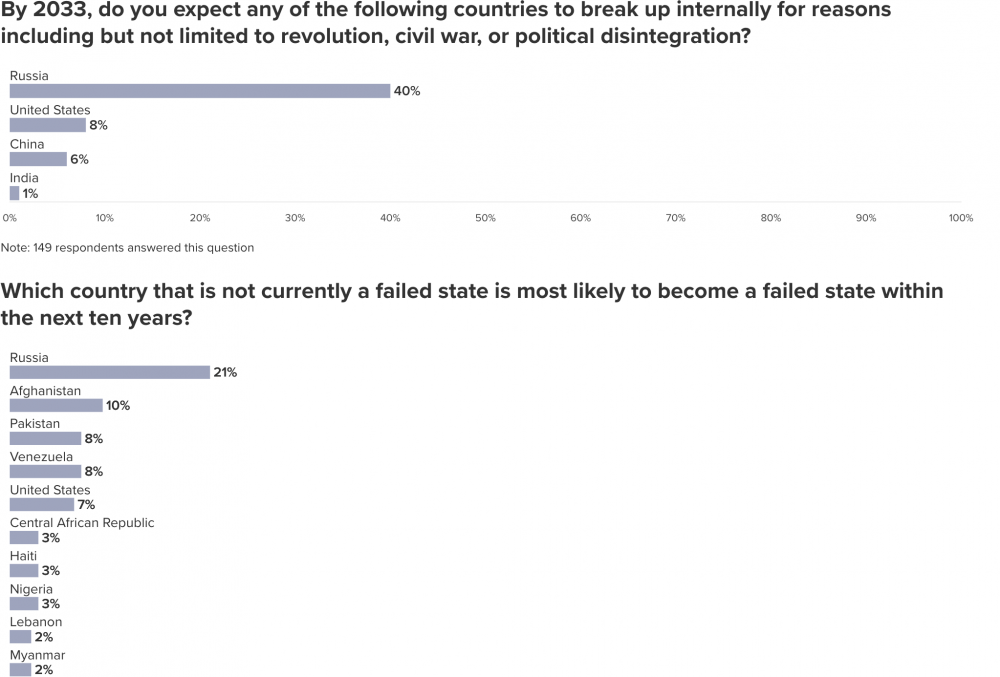Image resolution: width=1000 pixels, height=677 pixels.
Task: Click the Russia 21% failed-state bar
Action: coord(110,372)
